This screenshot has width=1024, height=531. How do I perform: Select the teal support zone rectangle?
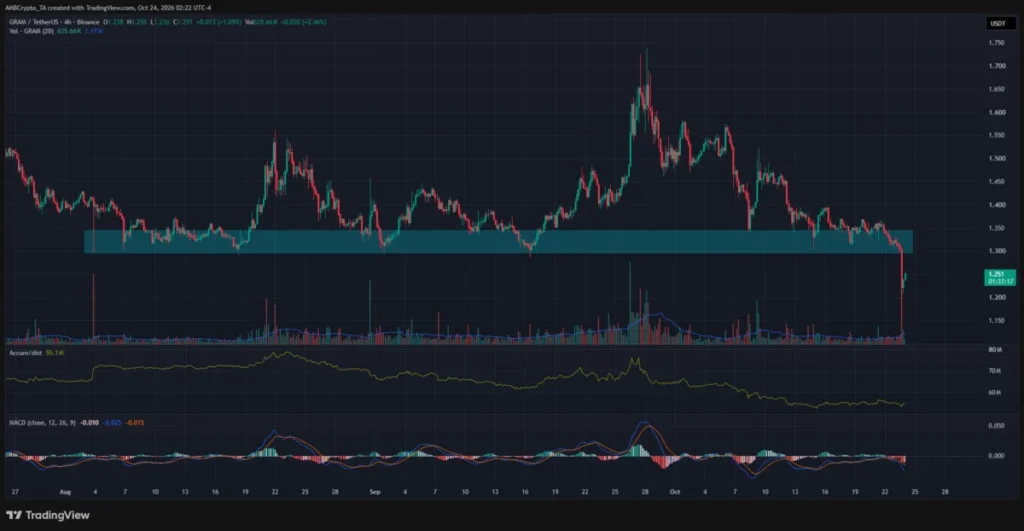498,241
